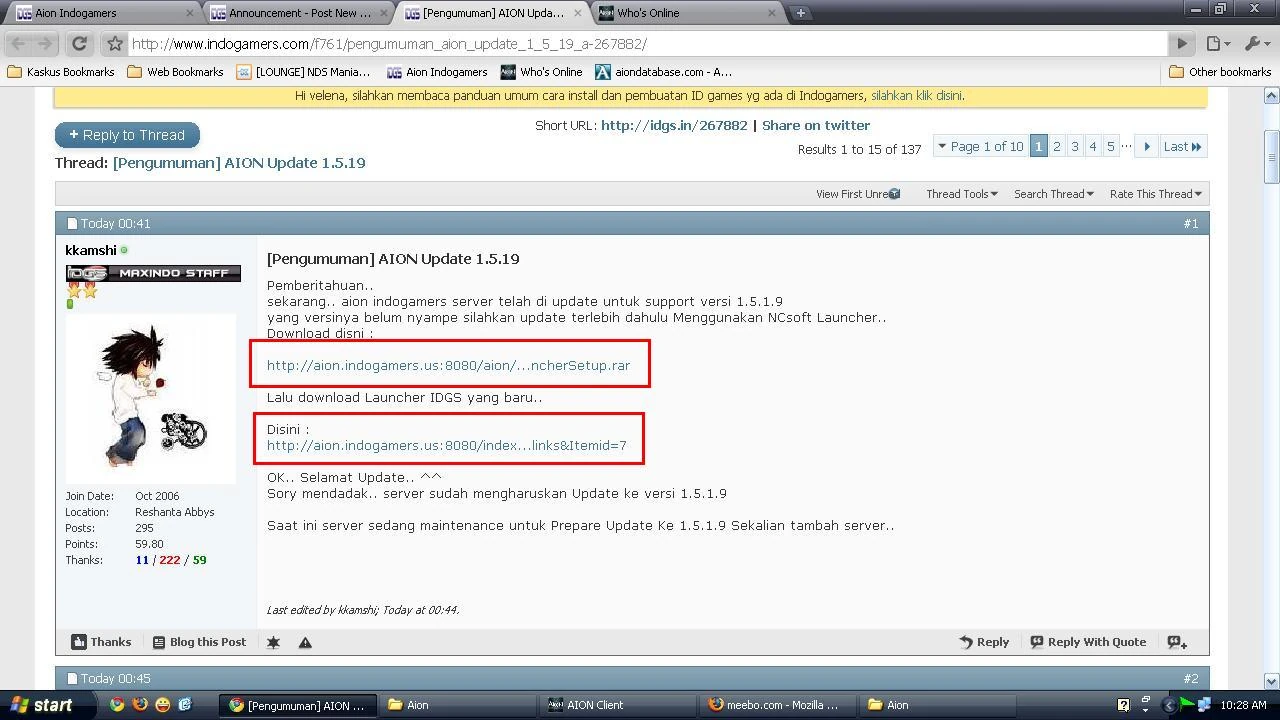Screen dimensions: 1280x720
Task: Open post permalink #2
Action: (x=1190, y=679)
